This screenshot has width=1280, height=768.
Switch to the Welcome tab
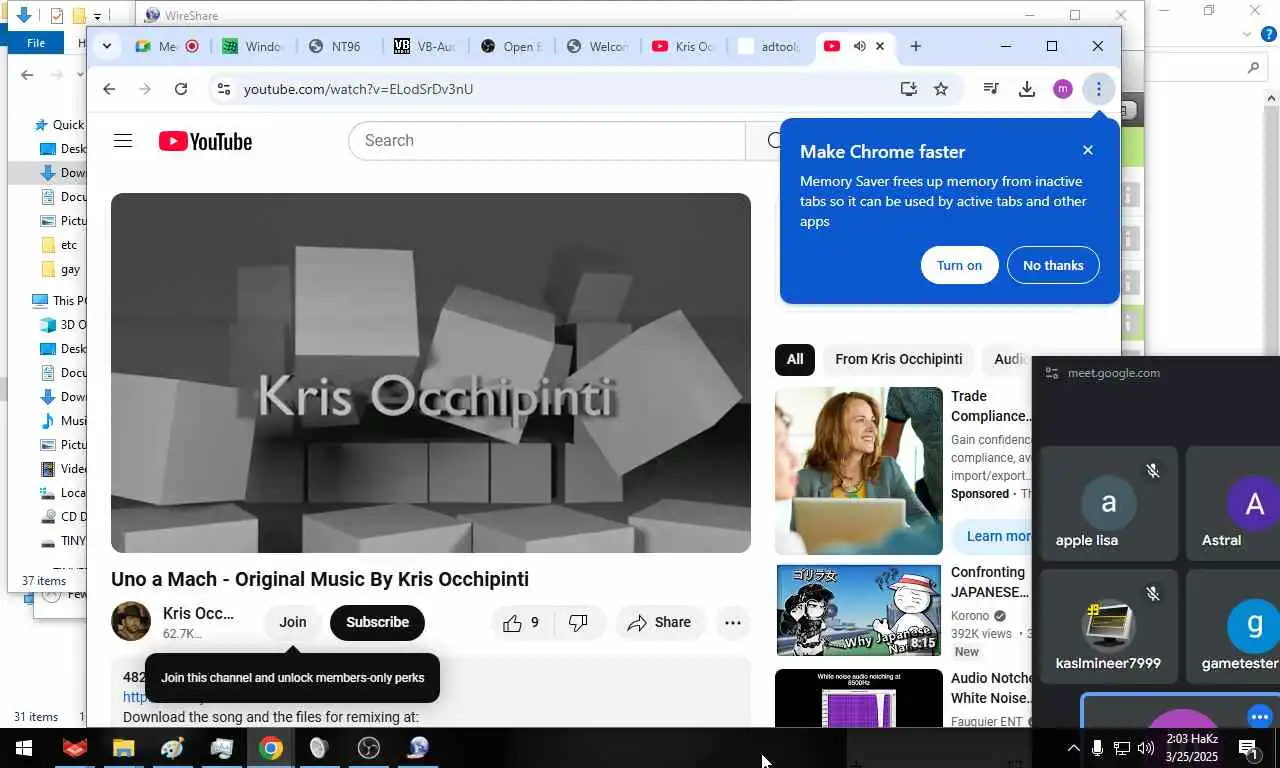click(x=599, y=46)
